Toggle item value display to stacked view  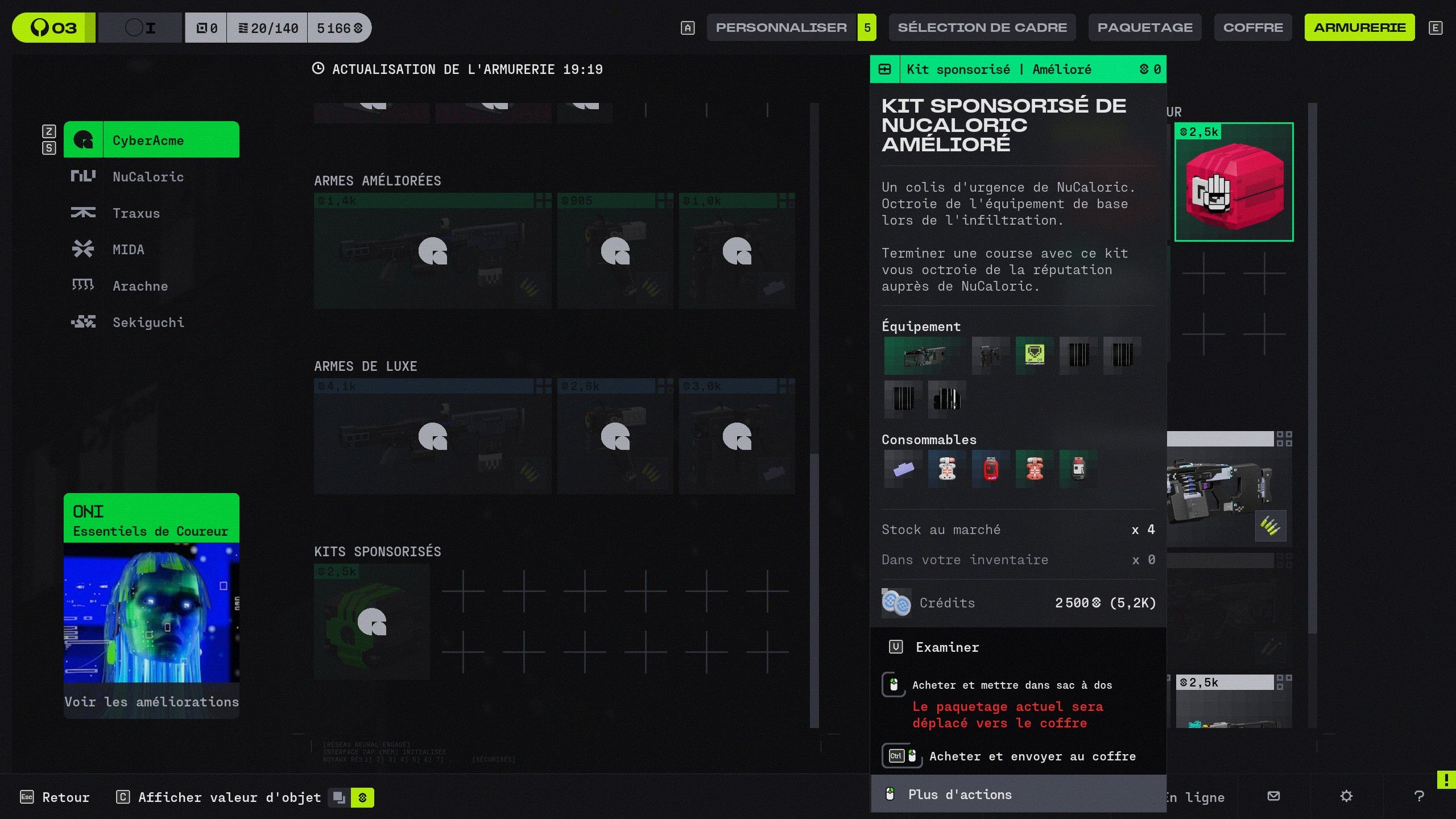pos(339,797)
